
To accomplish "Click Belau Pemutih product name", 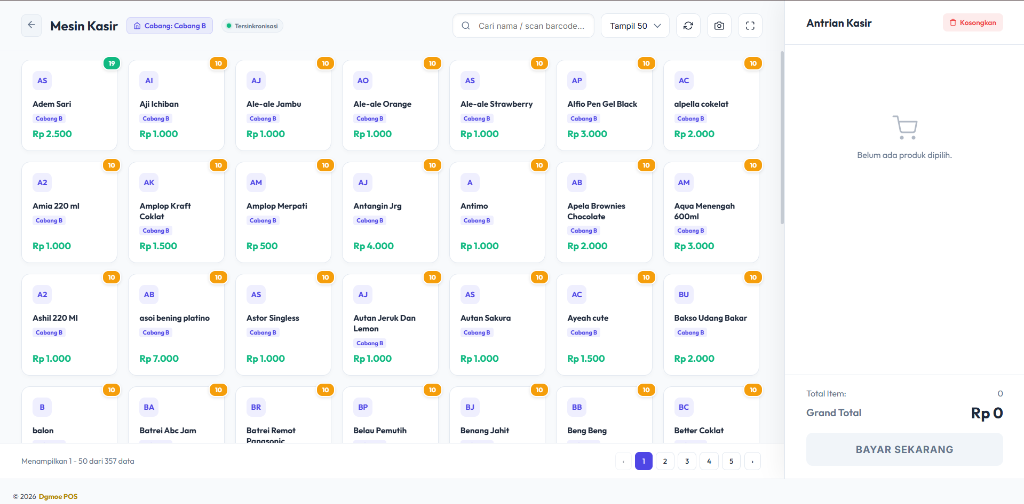I will point(379,431).
